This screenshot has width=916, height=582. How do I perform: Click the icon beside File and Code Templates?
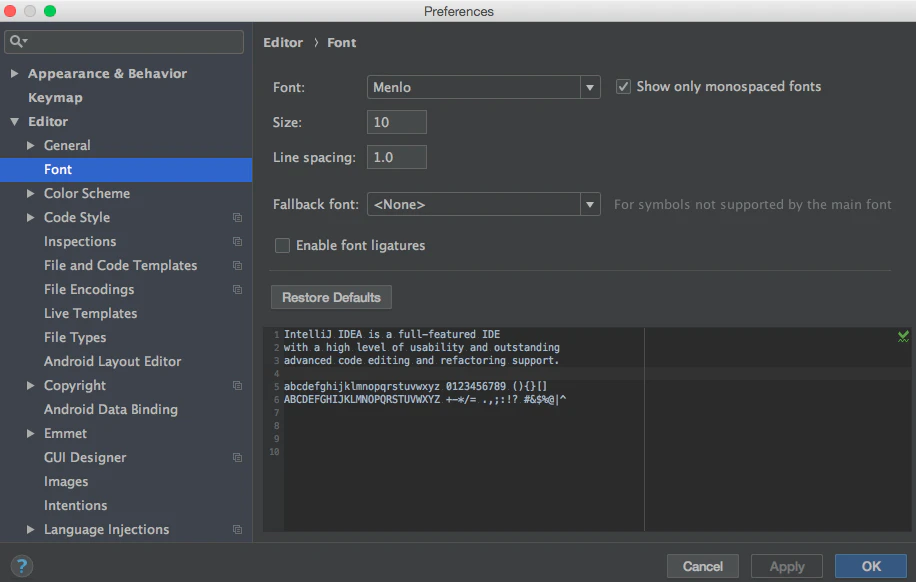(237, 265)
